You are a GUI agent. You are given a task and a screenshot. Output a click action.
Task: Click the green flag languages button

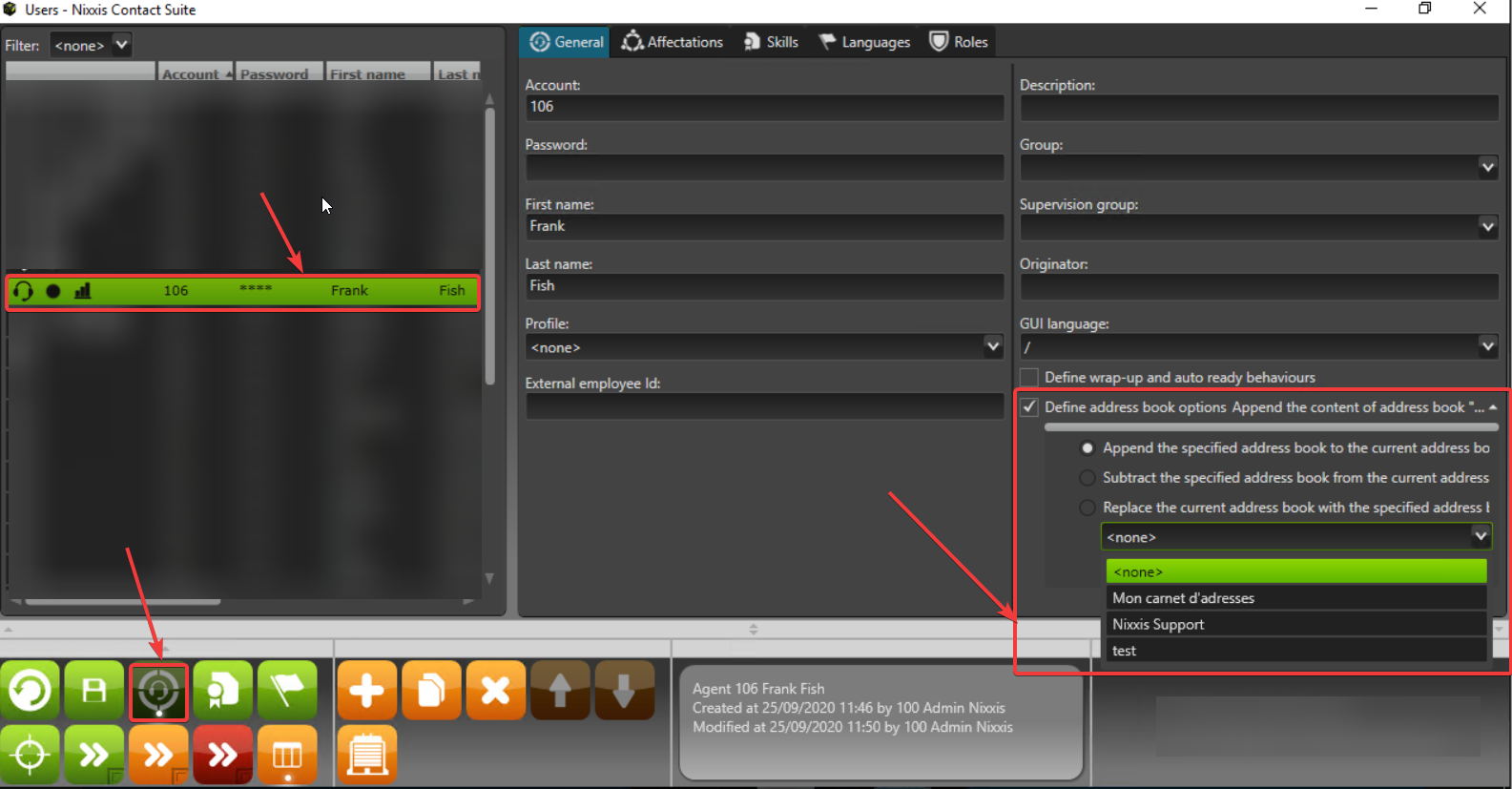287,690
